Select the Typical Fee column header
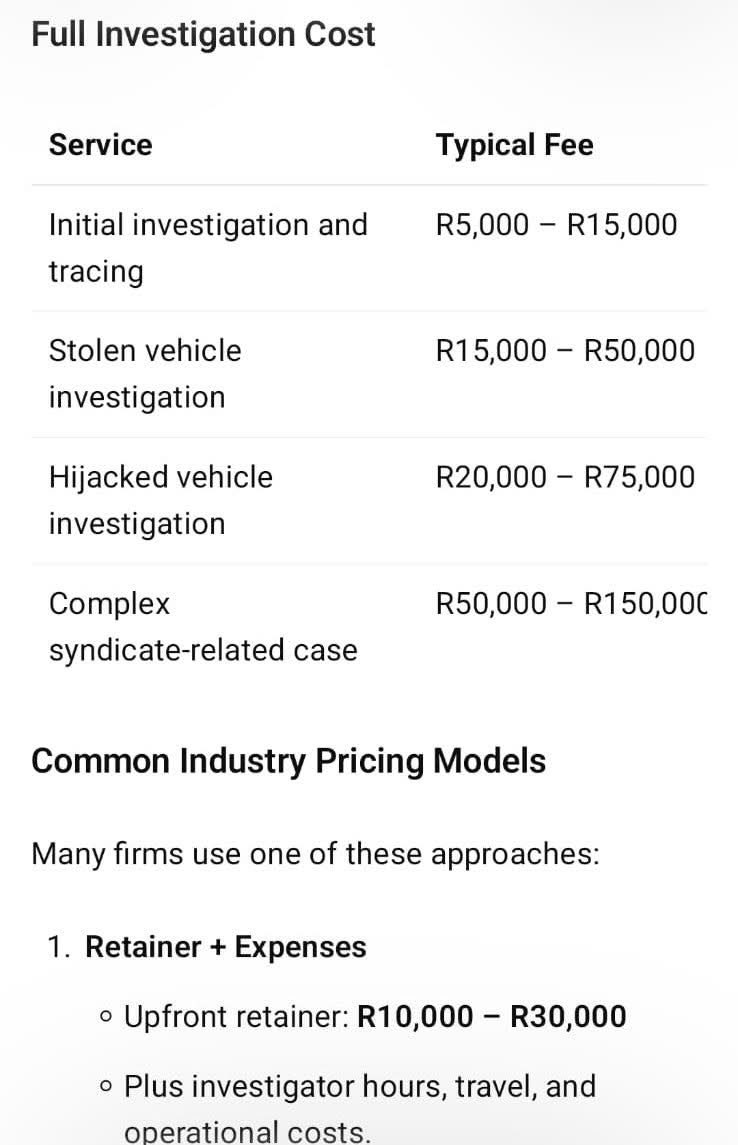Screen dimensions: 738x1145 (x=514, y=145)
